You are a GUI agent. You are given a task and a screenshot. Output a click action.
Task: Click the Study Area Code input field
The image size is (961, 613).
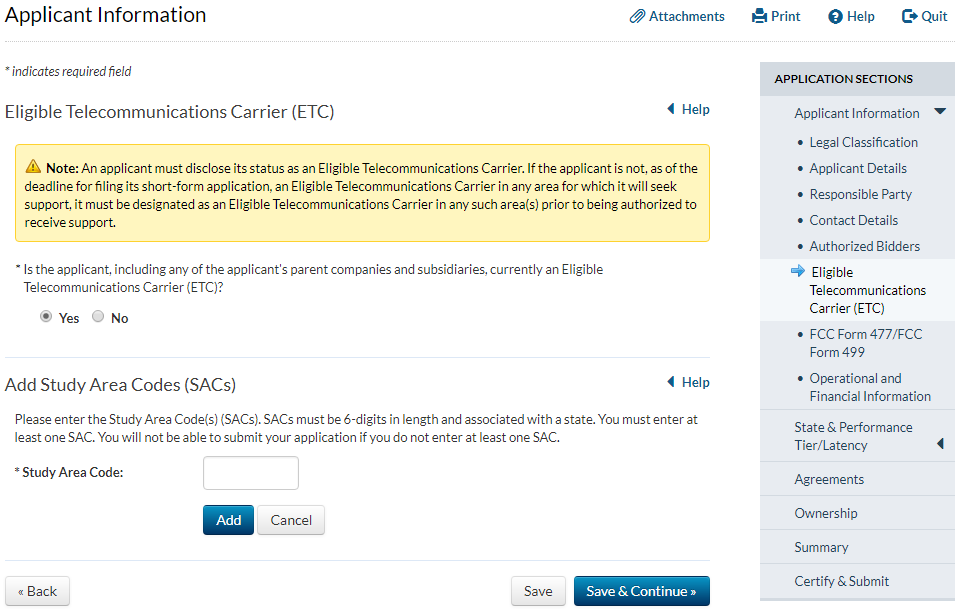pos(251,473)
